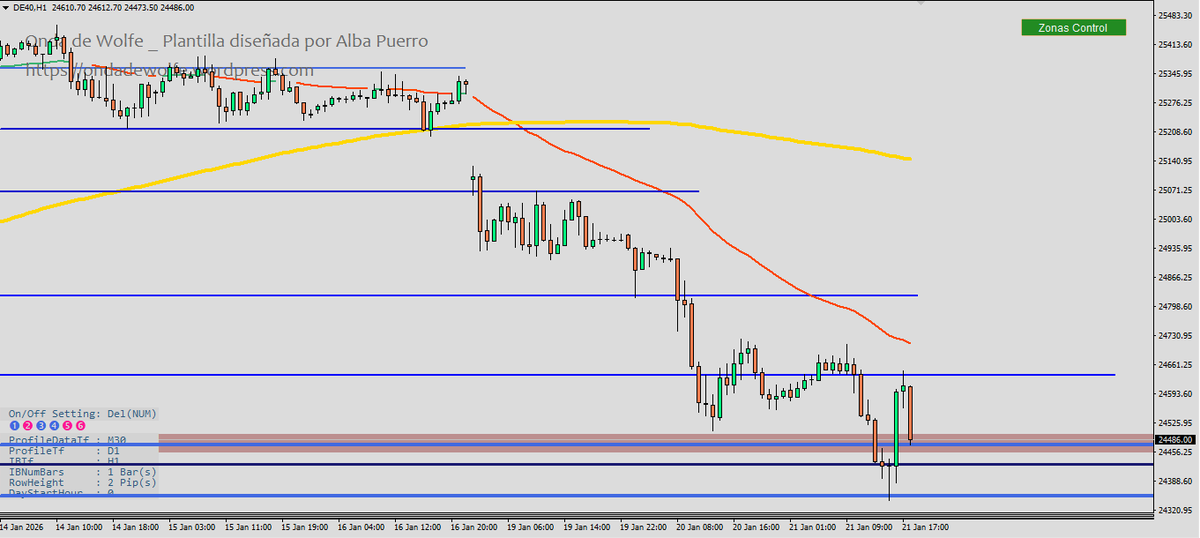1200x538 pixels.
Task: Click the 21 Jan 09:00 time label
Action: pyautogui.click(x=869, y=525)
